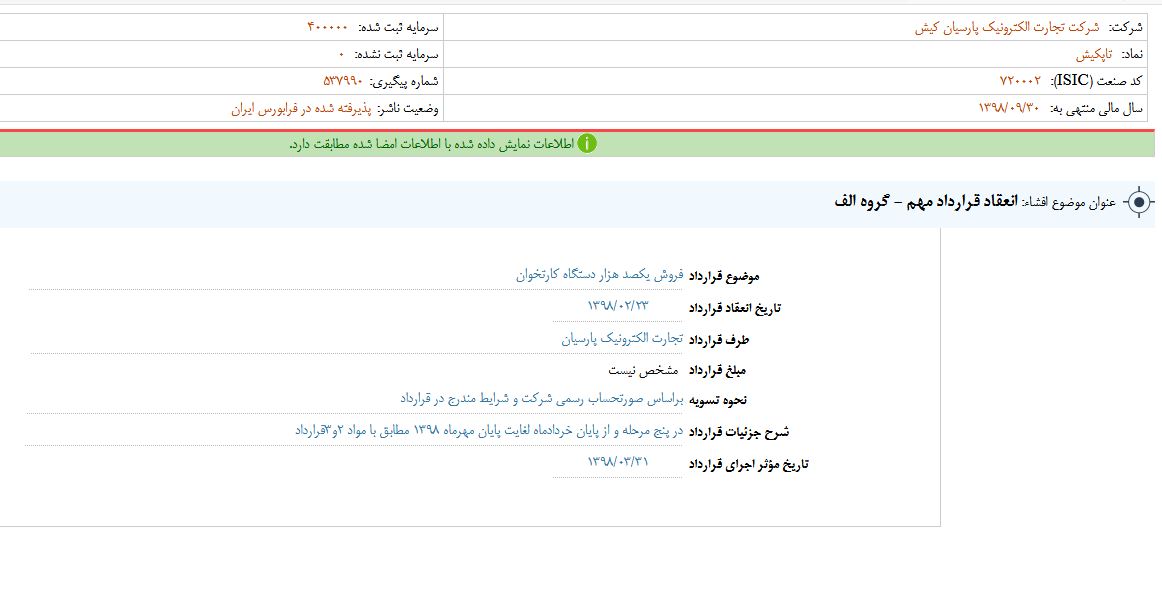Click the unregistered capital value ۰
Viewport: 1162px width, 607px height.
[x=341, y=54]
